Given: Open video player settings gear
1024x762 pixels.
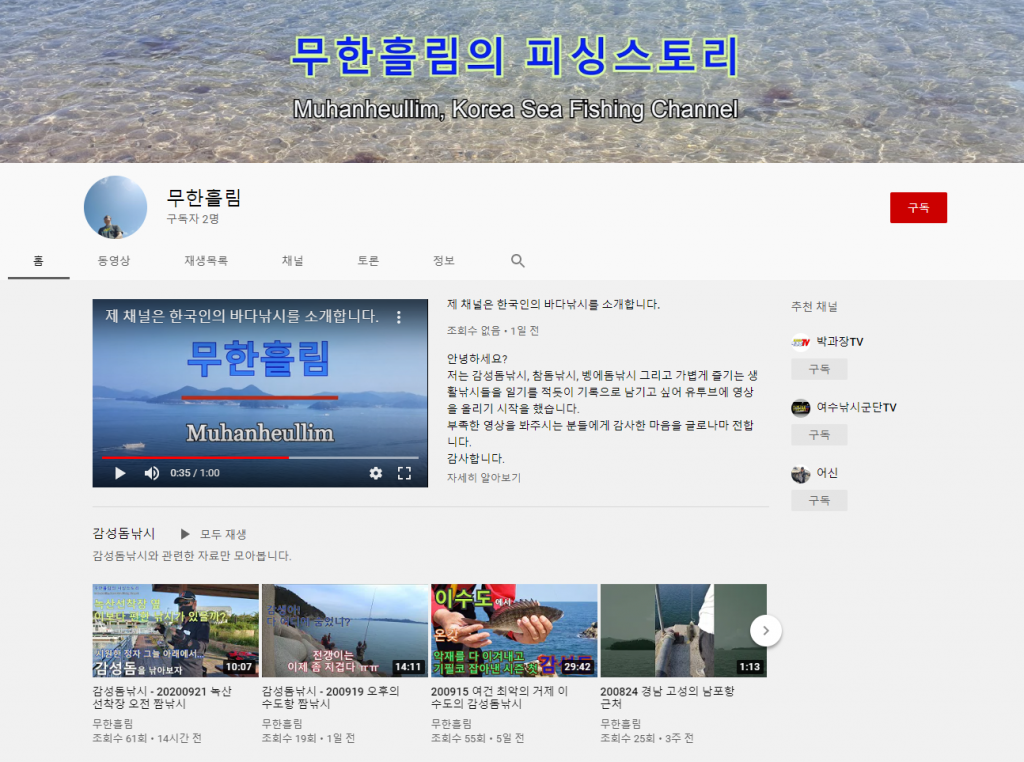Looking at the screenshot, I should click(x=376, y=473).
